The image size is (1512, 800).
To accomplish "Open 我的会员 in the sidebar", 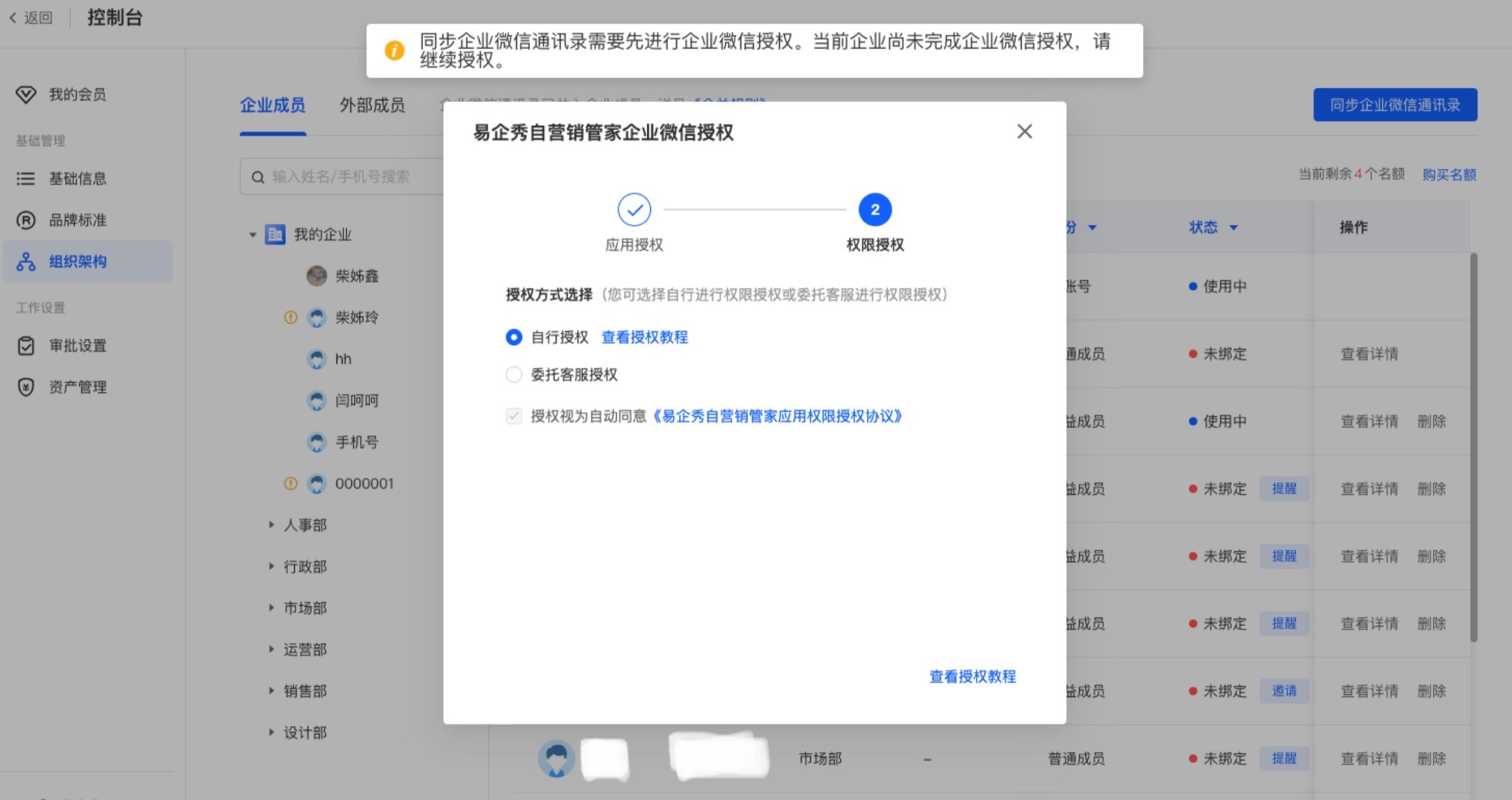I will tap(77, 94).
